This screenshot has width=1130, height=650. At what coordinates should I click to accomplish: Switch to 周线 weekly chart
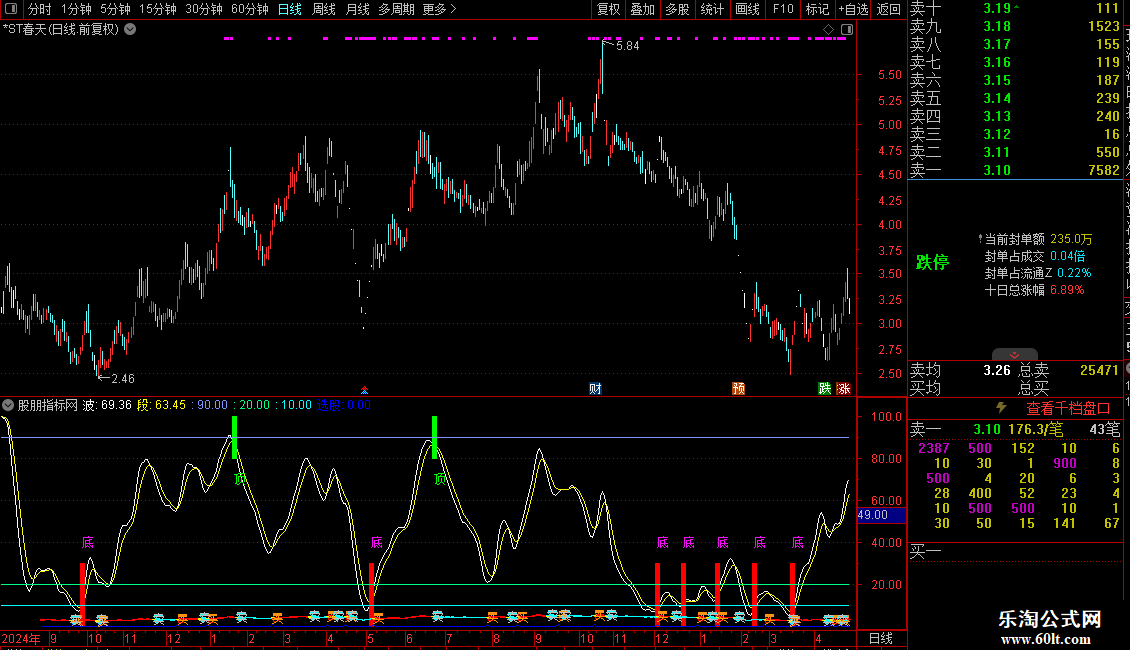click(x=324, y=9)
